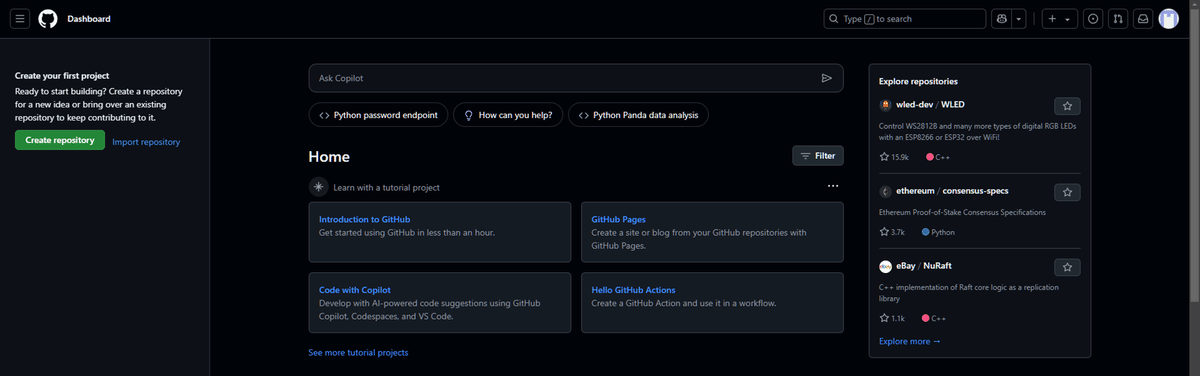Star the wled-dev / WLED repository
The image size is (1200, 376).
coord(1067,105)
